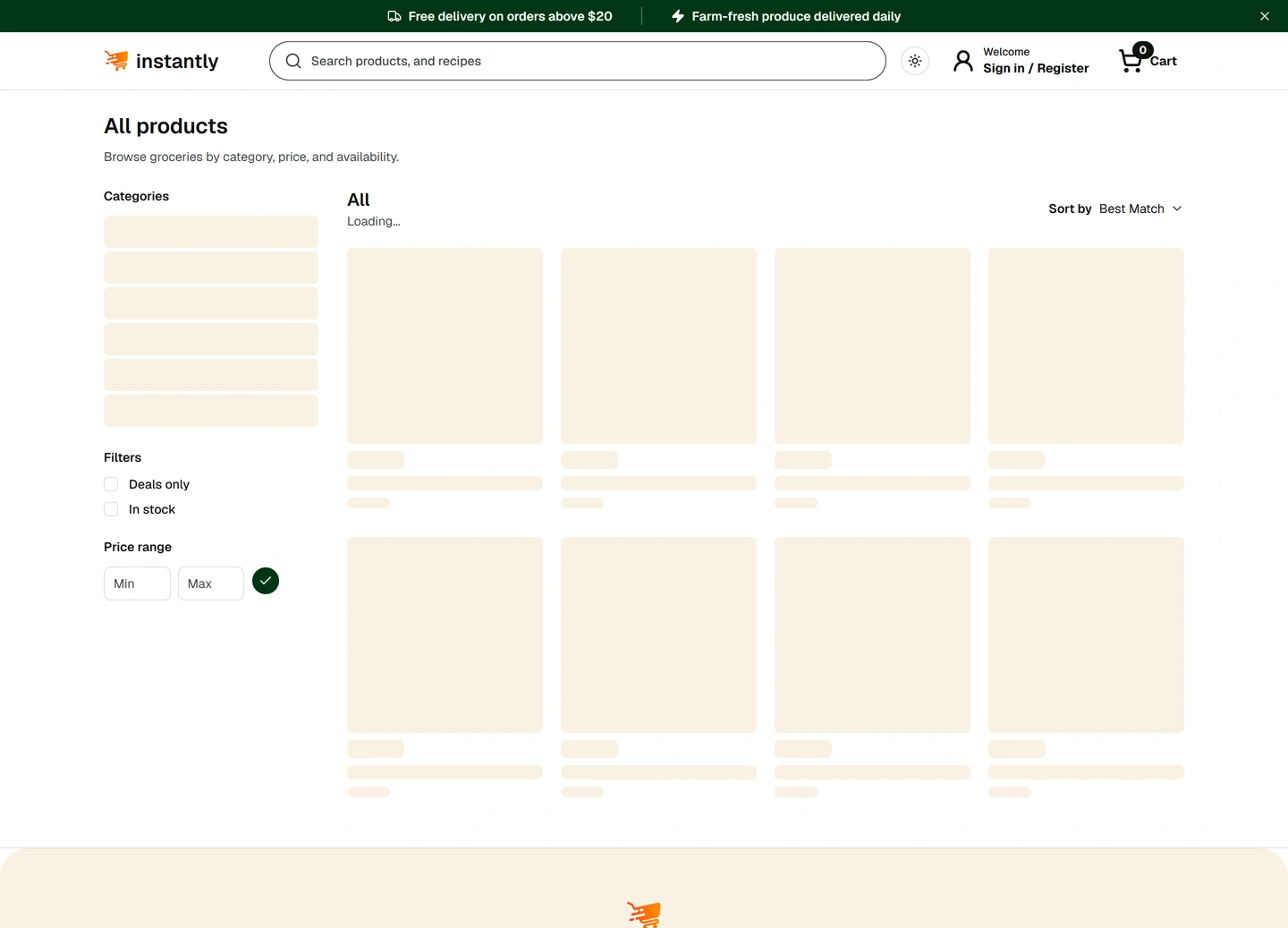This screenshot has height=928, width=1288.
Task: Click the 'Free delivery on orders above $20' text
Action: click(511, 16)
